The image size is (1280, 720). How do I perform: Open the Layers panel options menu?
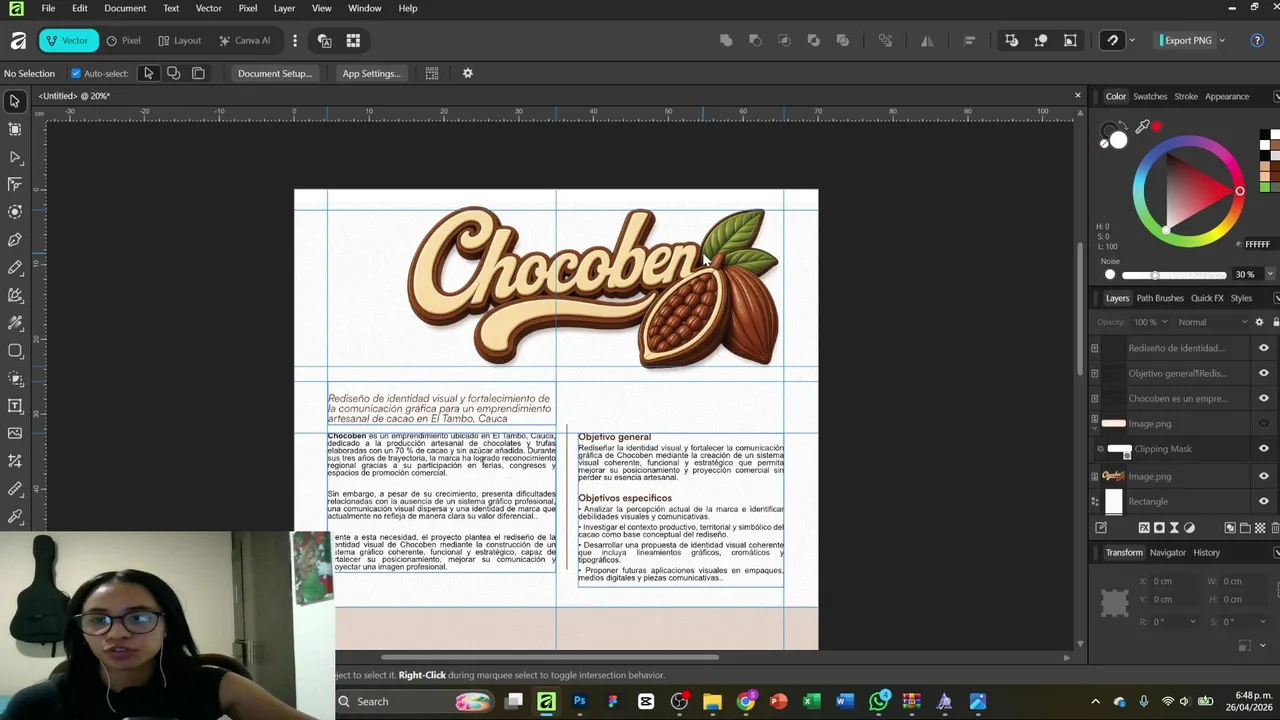[1276, 298]
